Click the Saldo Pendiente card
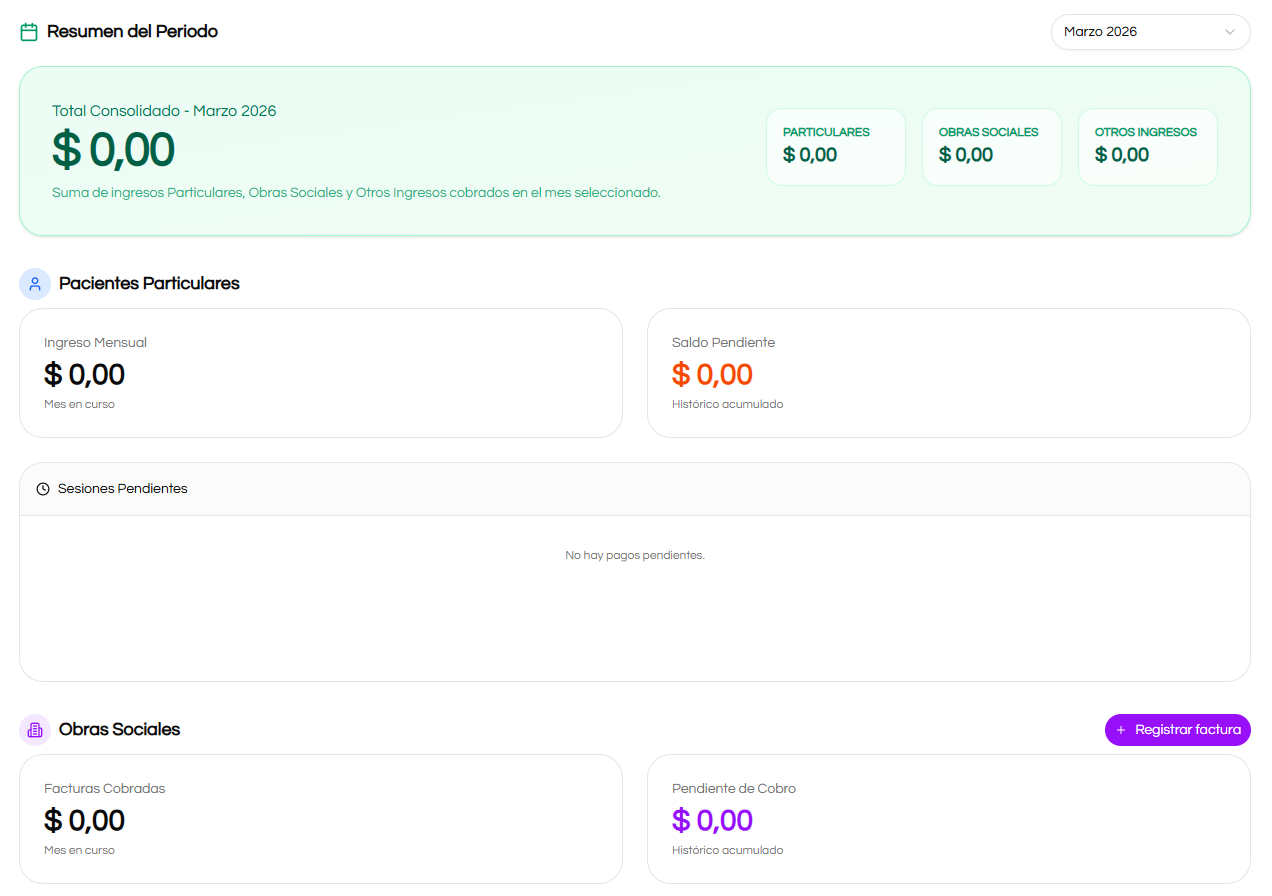This screenshot has width=1272, height=896. click(948, 373)
